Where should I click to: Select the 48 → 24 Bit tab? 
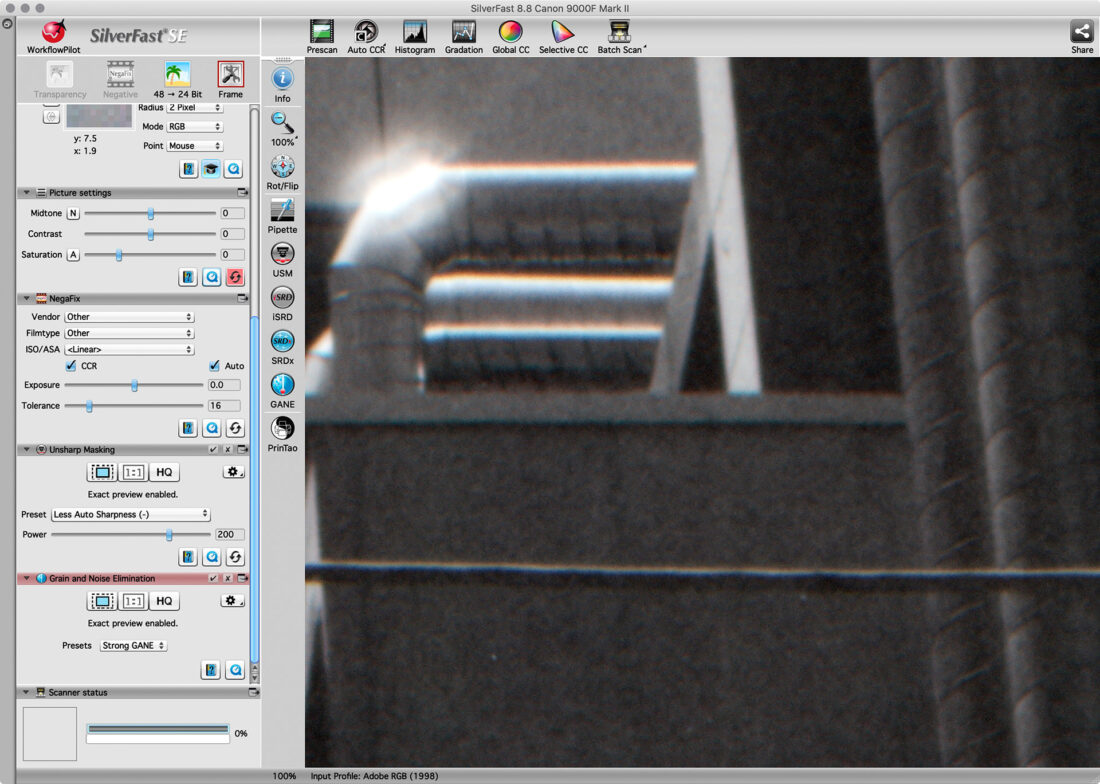coord(178,78)
